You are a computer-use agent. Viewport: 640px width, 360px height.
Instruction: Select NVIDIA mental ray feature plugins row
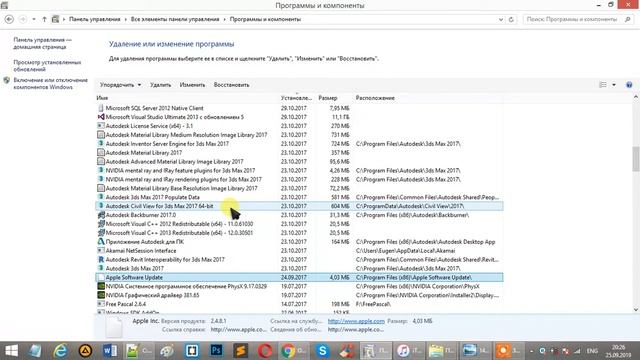299,171
